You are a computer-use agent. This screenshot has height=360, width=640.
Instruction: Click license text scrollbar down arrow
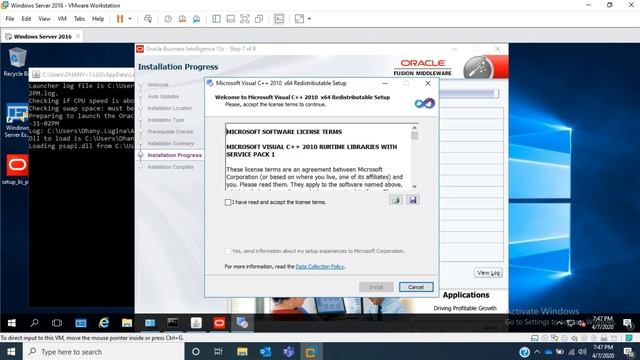[x=414, y=186]
